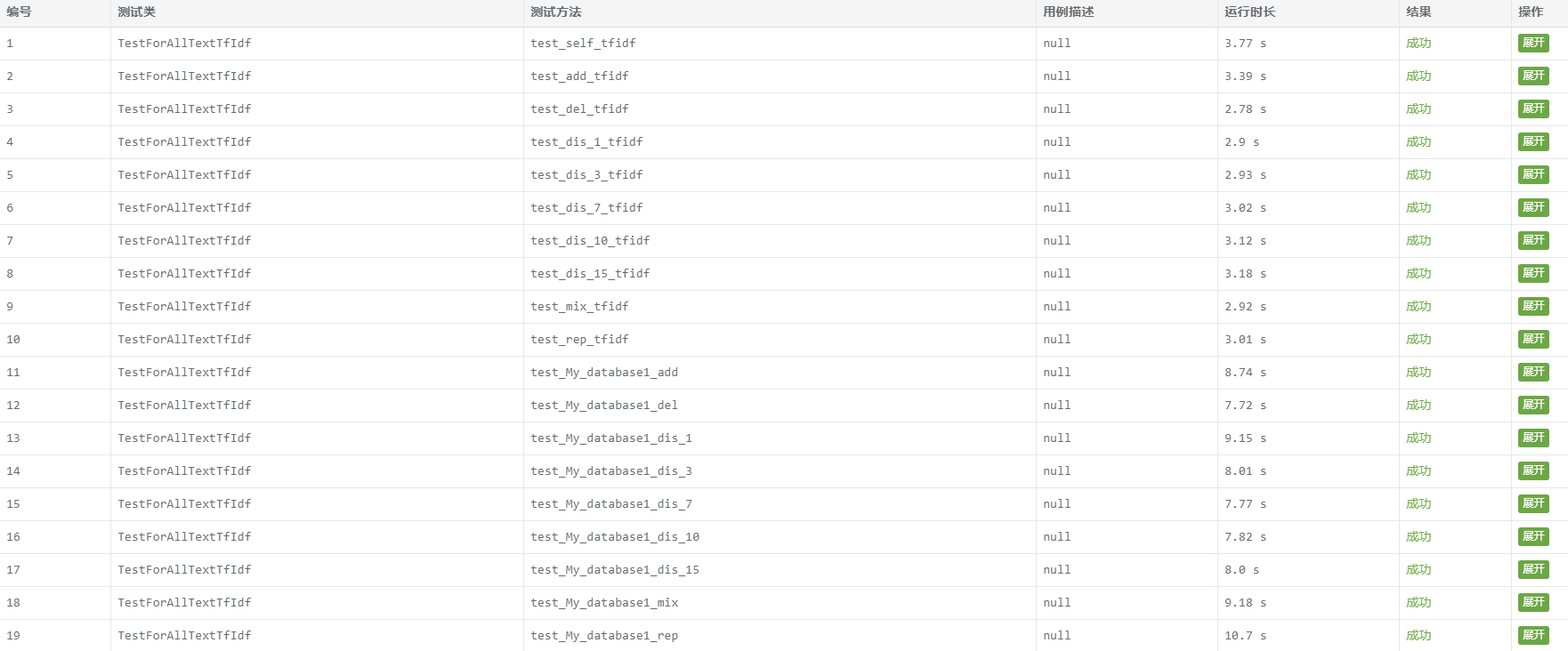1568x651 pixels.
Task: Click the 编号 column header
Action: 19,12
